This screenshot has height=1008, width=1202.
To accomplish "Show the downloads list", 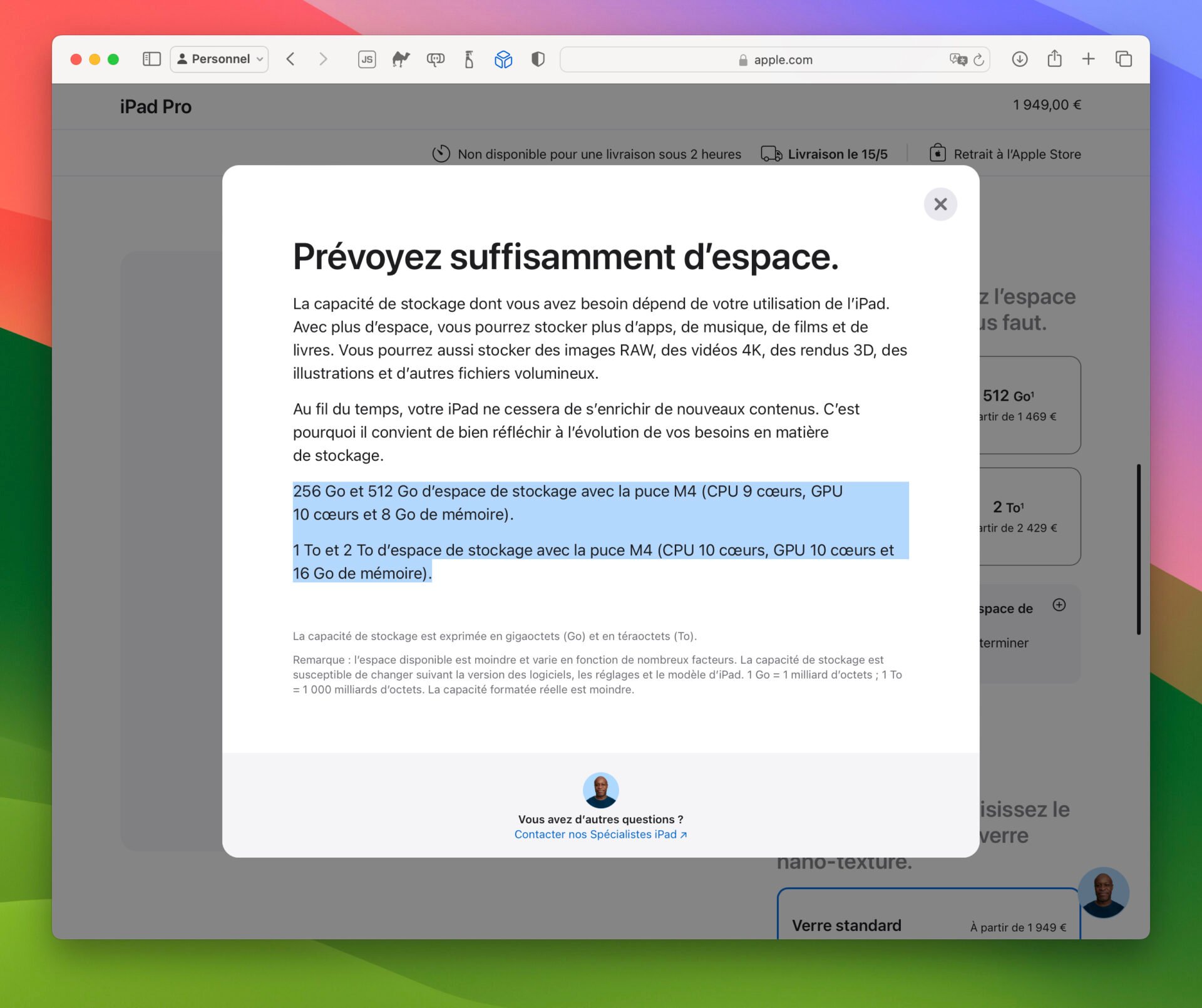I will 1020,59.
